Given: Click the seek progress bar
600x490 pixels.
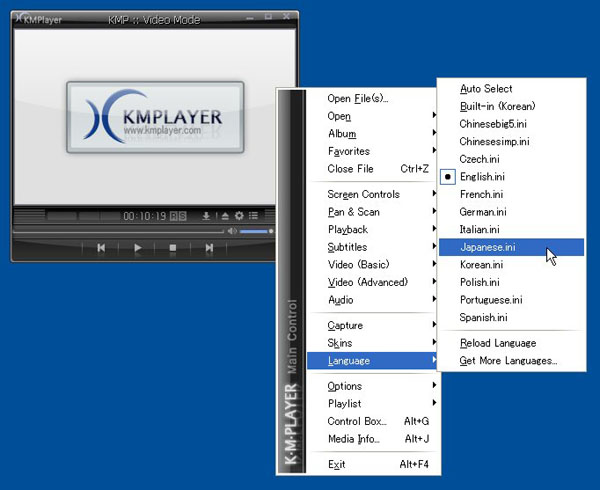Looking at the screenshot, I should 119,231.
